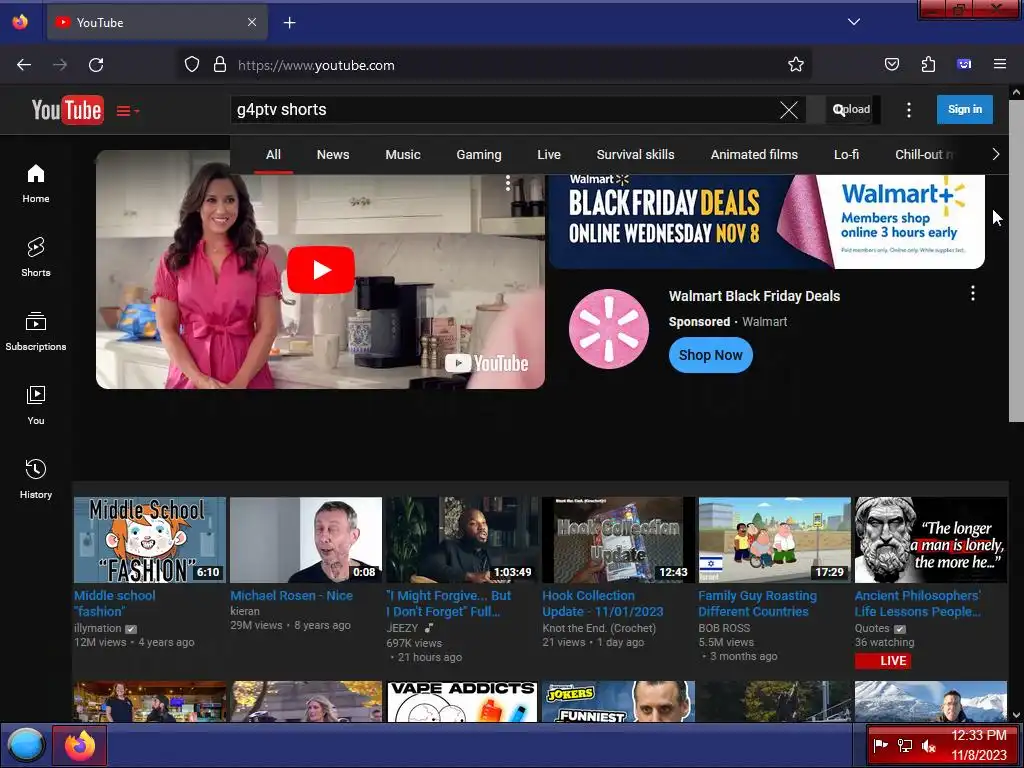Viewport: 1024px width, 768px height.
Task: Open the YouTube logo home link
Action: (x=67, y=110)
